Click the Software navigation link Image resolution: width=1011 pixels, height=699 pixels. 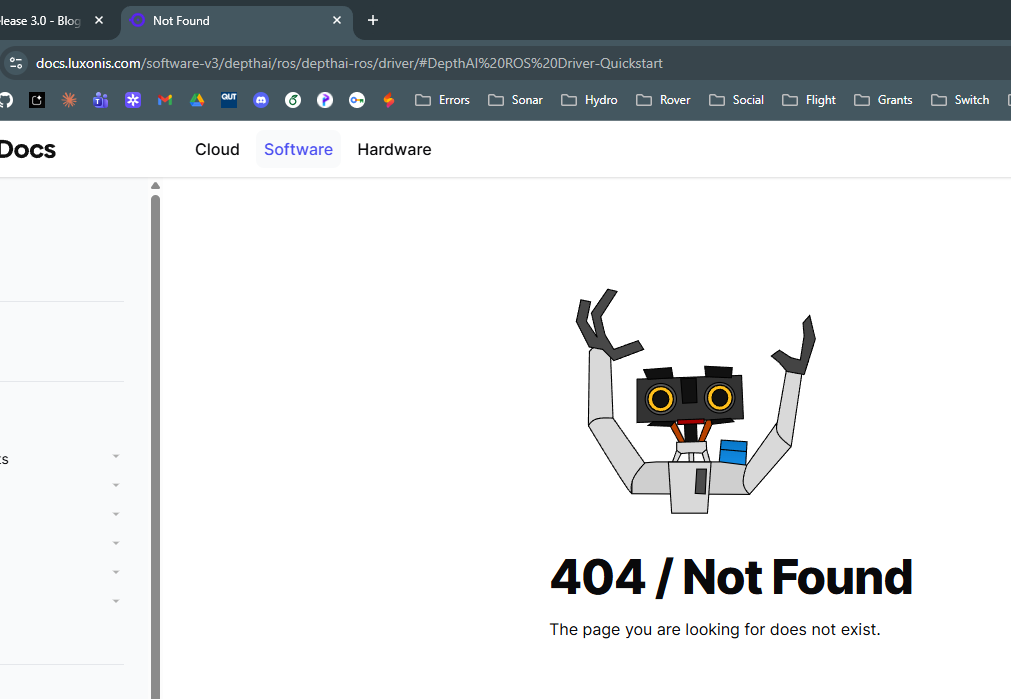[298, 149]
